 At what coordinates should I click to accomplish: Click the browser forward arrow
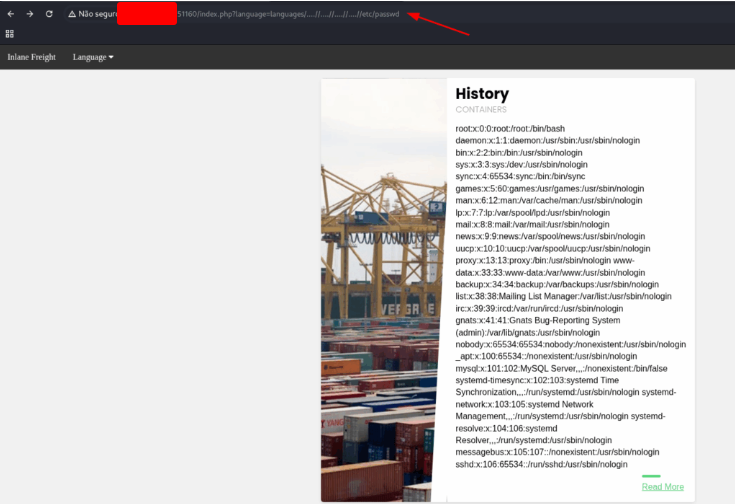(29, 14)
